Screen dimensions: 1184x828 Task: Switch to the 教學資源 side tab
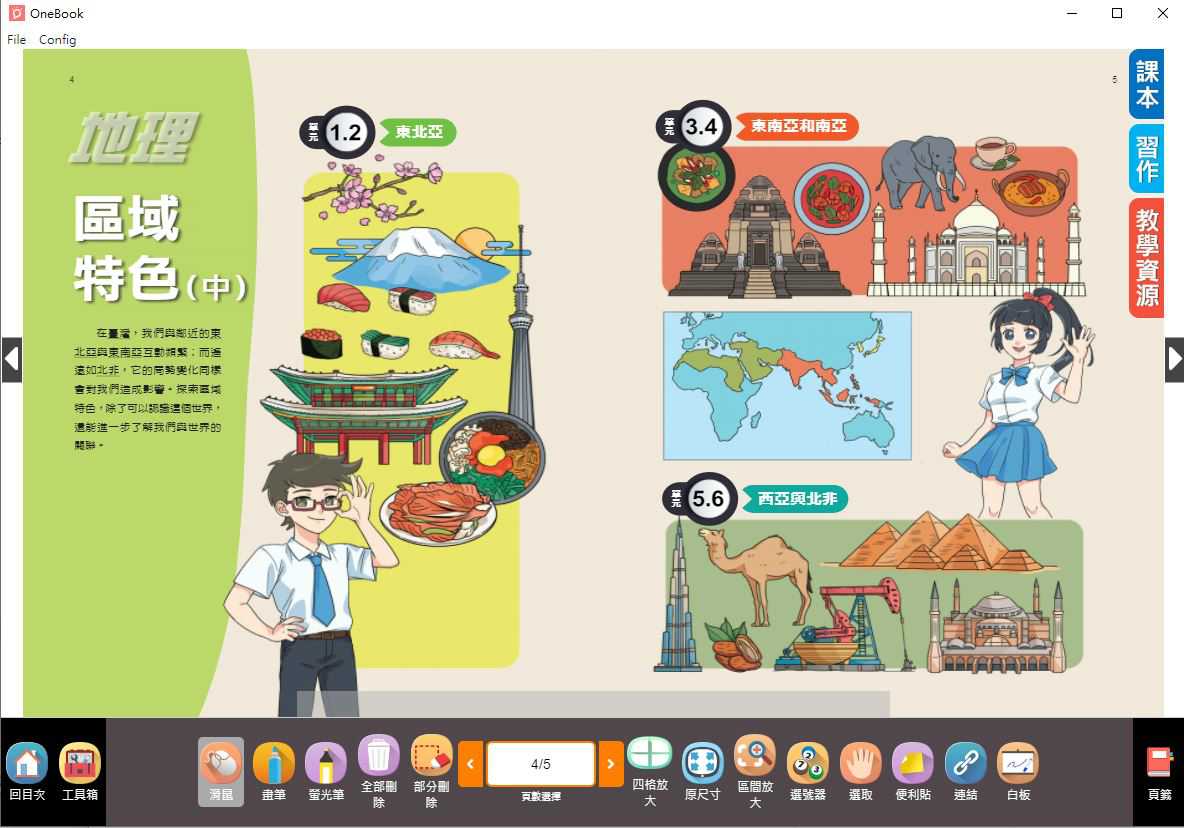pyautogui.click(x=1146, y=257)
